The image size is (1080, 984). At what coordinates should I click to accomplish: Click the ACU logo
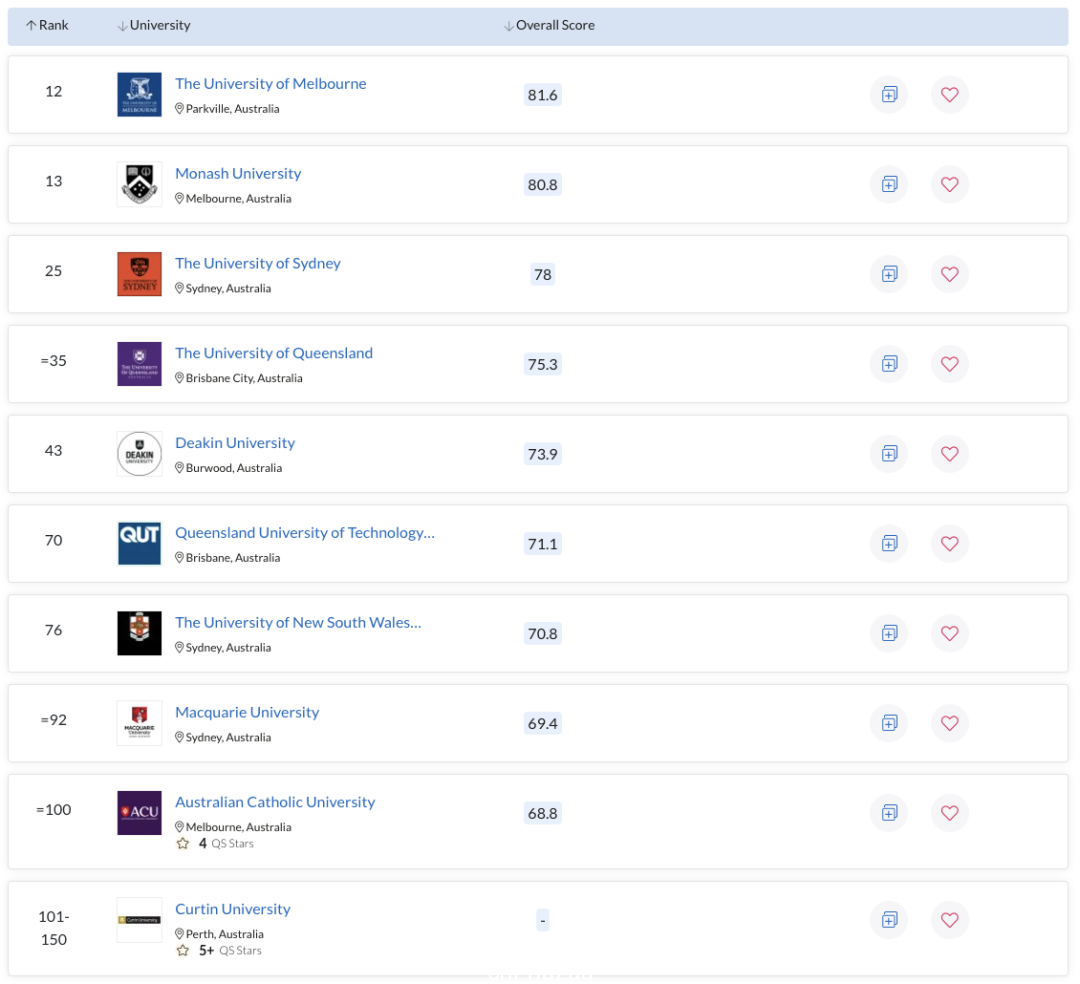139,813
